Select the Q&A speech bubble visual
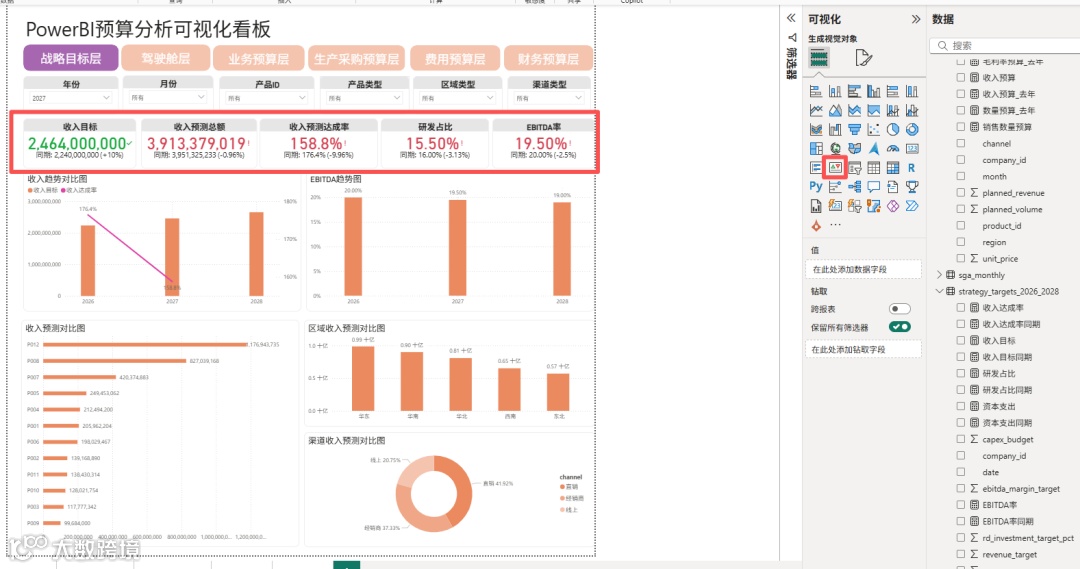The image size is (1080, 569). coord(873,186)
